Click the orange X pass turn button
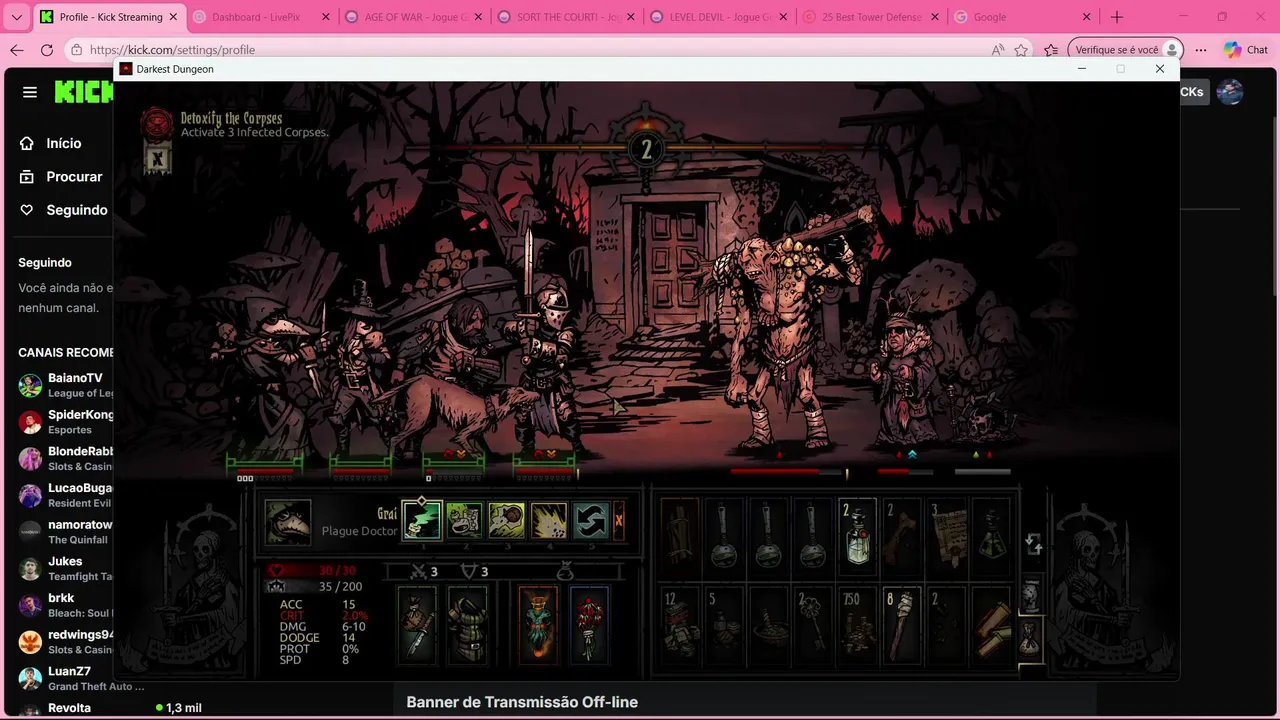This screenshot has height=720, width=1280. coord(618,520)
